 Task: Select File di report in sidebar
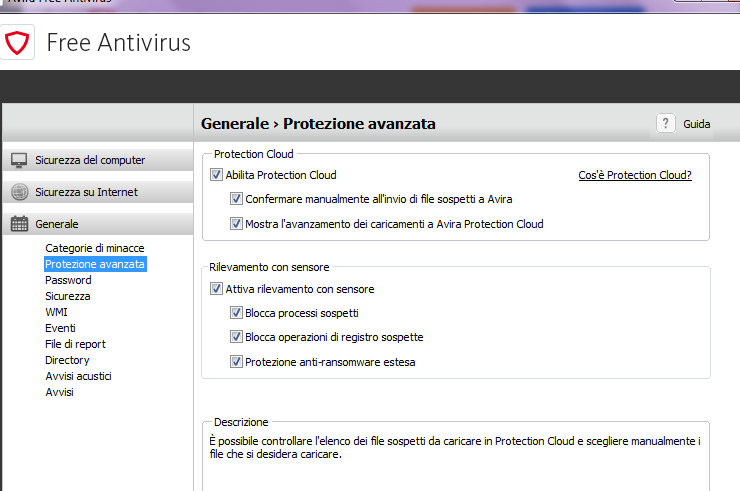75,344
